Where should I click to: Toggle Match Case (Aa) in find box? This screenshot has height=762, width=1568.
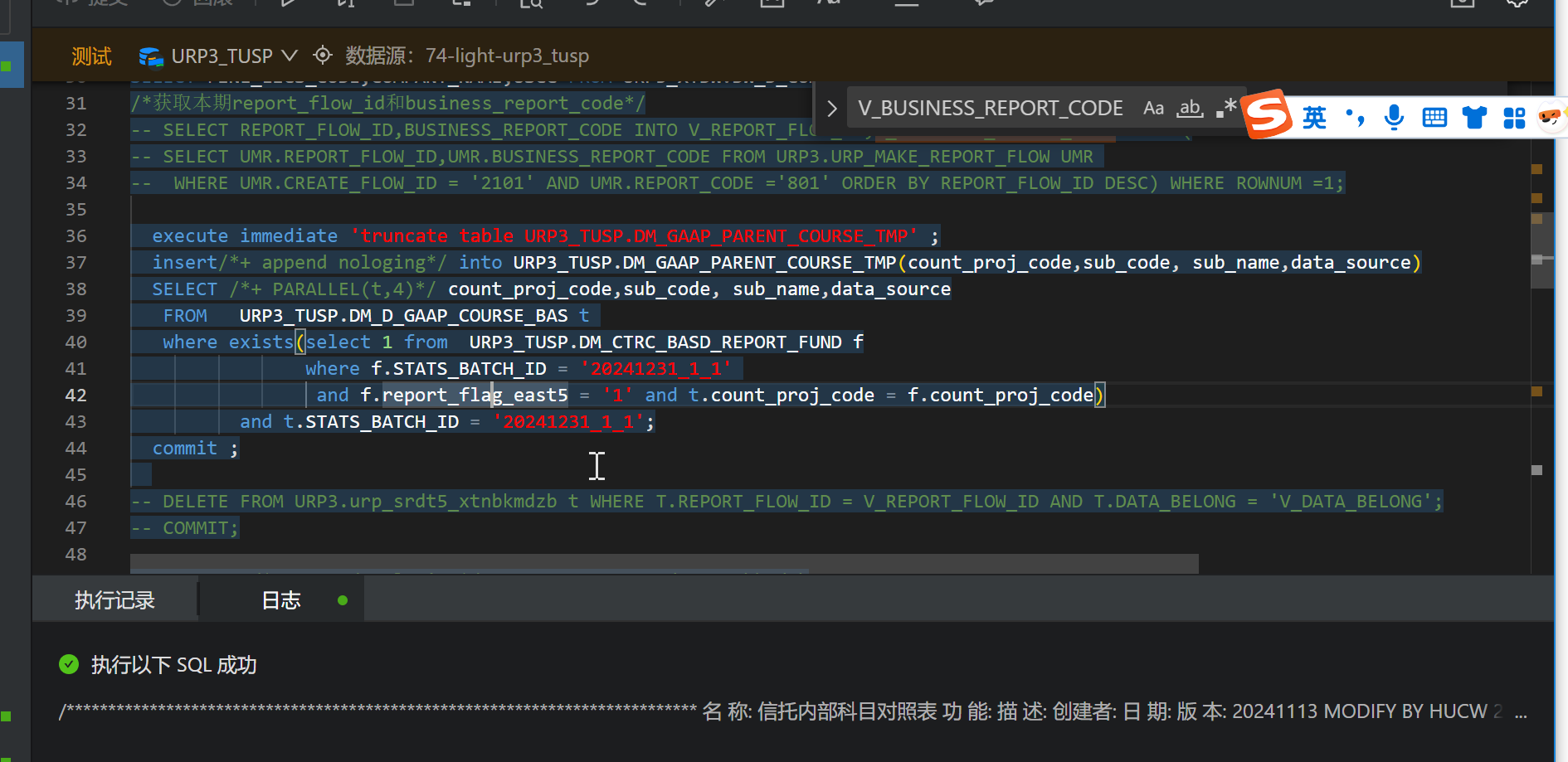[1153, 108]
